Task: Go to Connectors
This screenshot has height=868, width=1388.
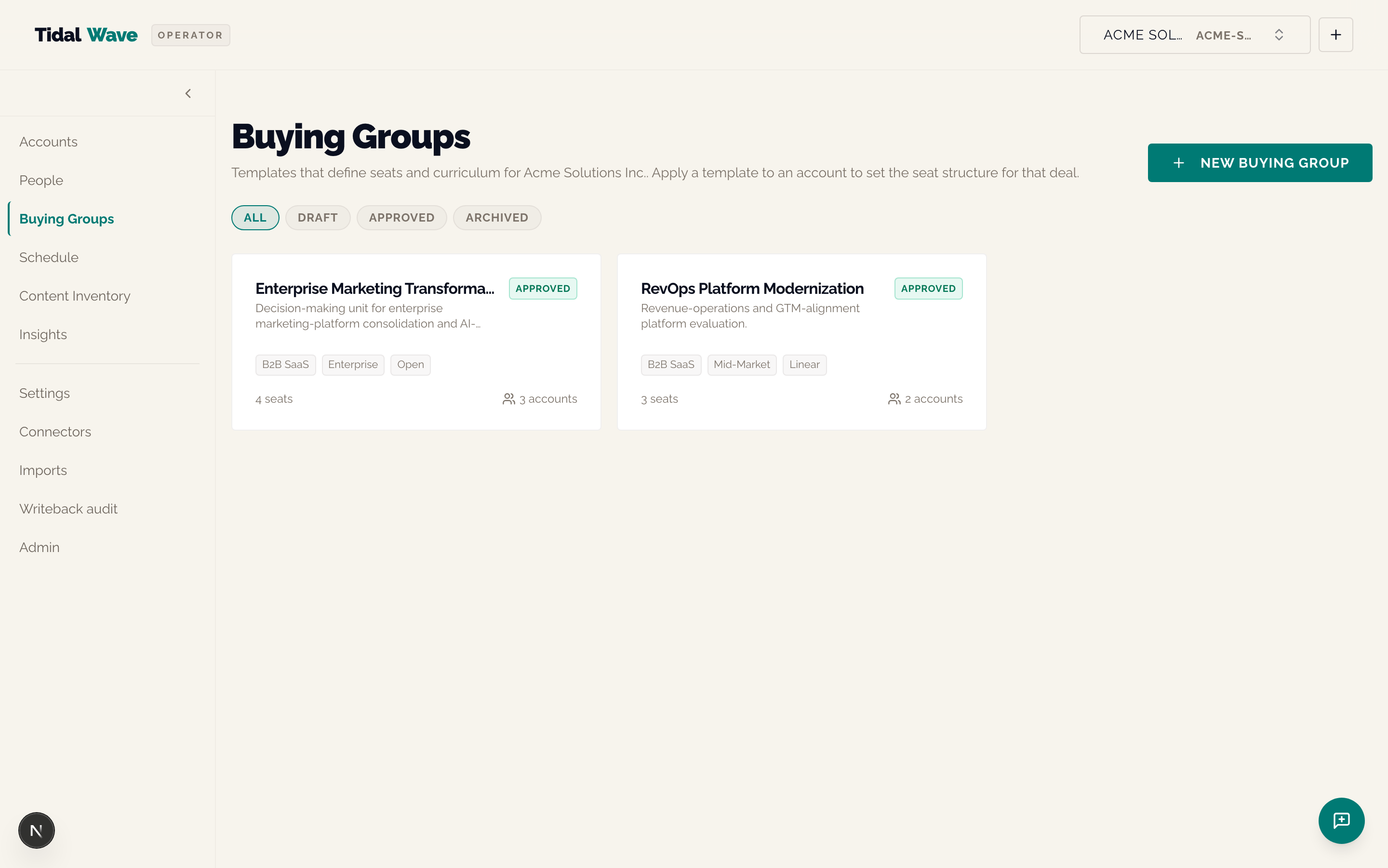Action: pyautogui.click(x=55, y=432)
